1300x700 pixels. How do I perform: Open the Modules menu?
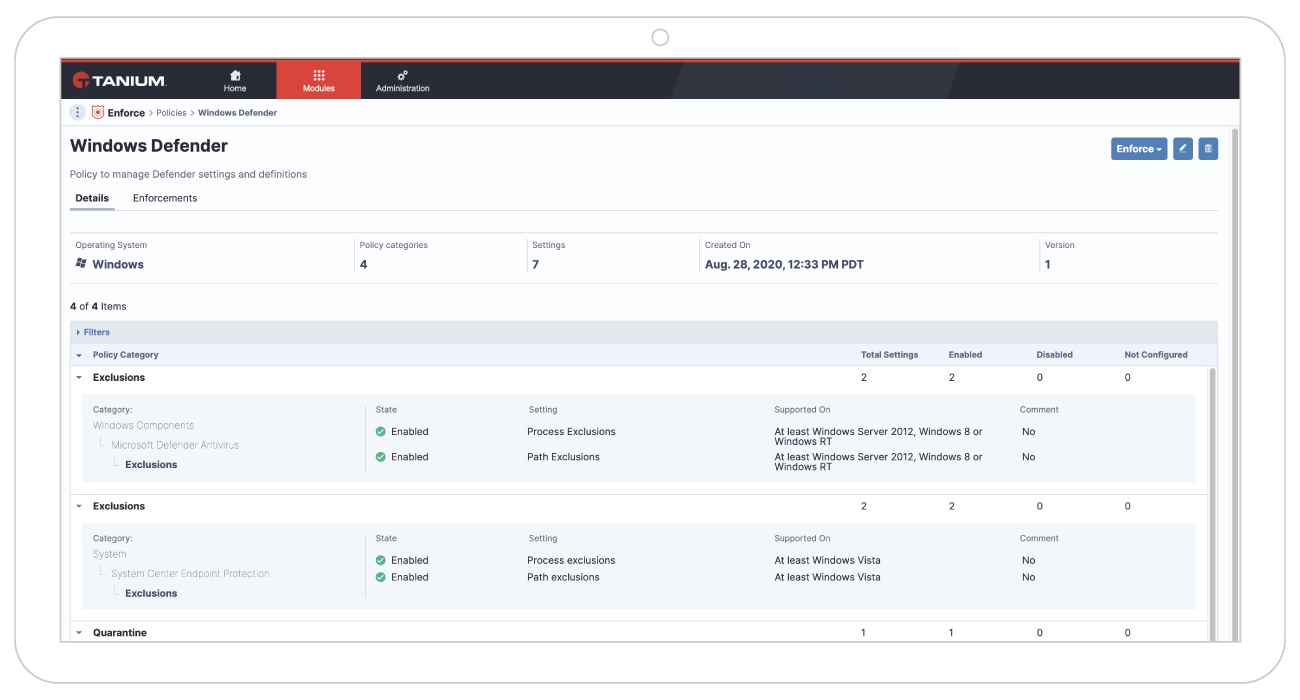pyautogui.click(x=319, y=81)
